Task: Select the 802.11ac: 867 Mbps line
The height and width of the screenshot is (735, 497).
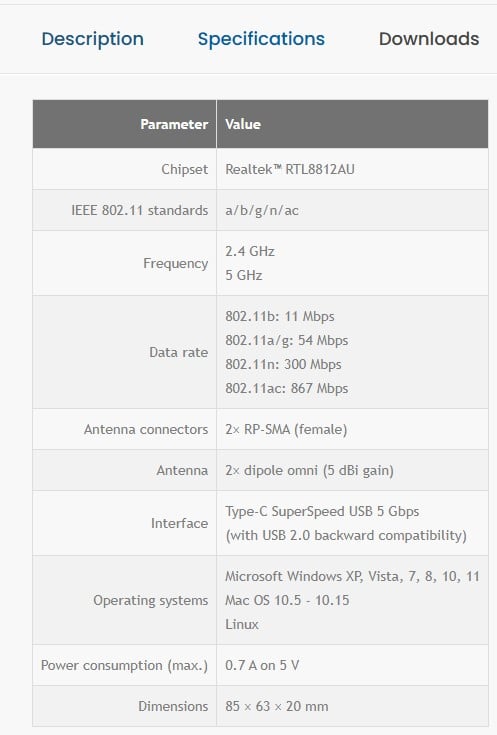Action: click(286, 389)
